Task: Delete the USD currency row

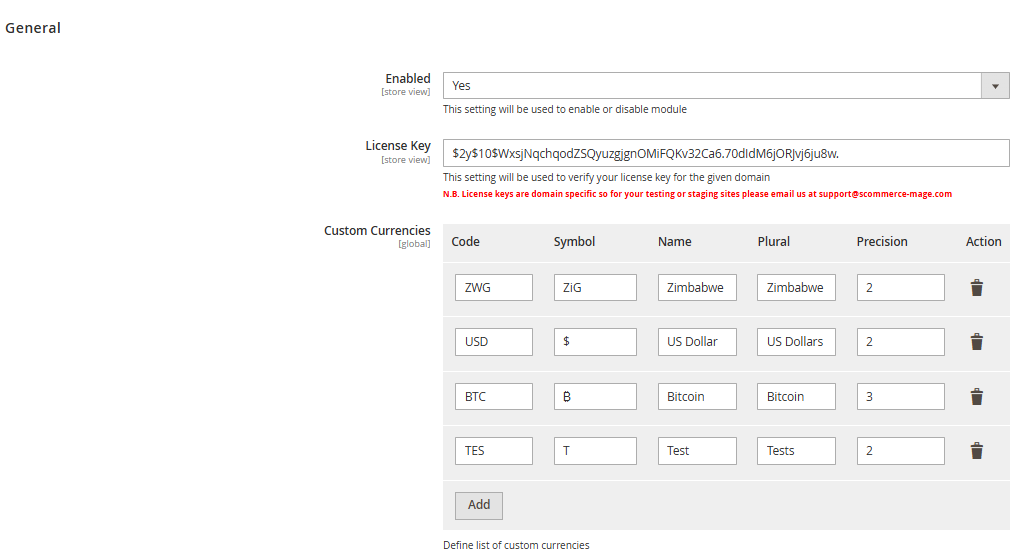Action: 976,342
